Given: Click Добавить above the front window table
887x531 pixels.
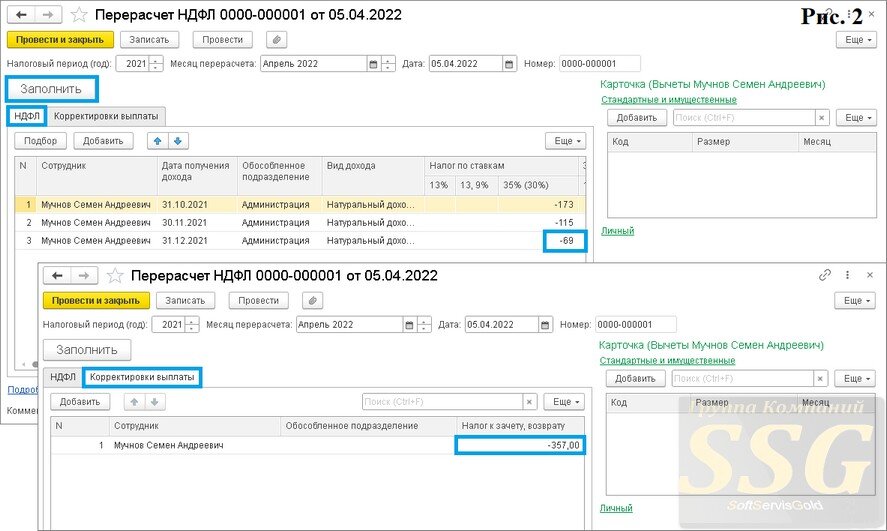Looking at the screenshot, I should pos(80,402).
